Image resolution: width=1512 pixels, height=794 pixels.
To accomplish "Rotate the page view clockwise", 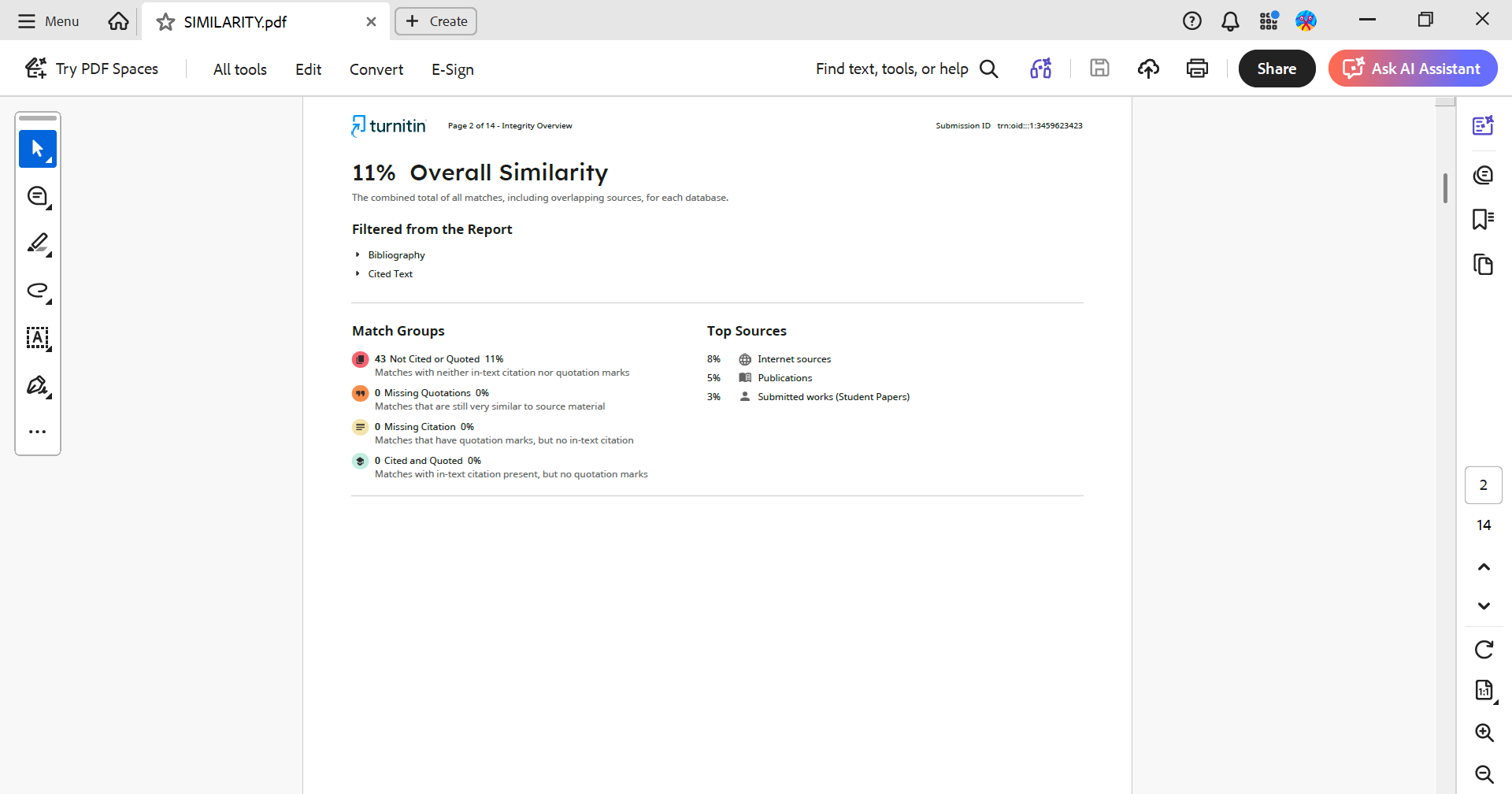I will coord(1484,649).
